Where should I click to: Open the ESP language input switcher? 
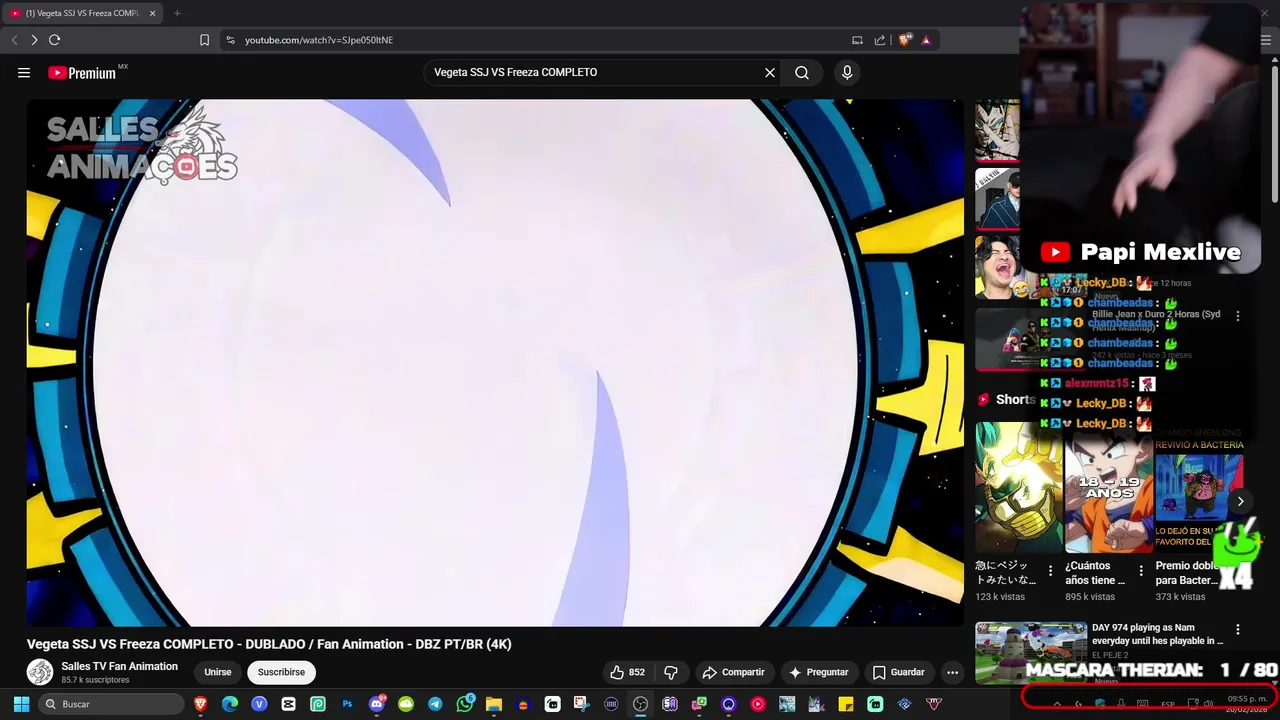click(x=1168, y=704)
